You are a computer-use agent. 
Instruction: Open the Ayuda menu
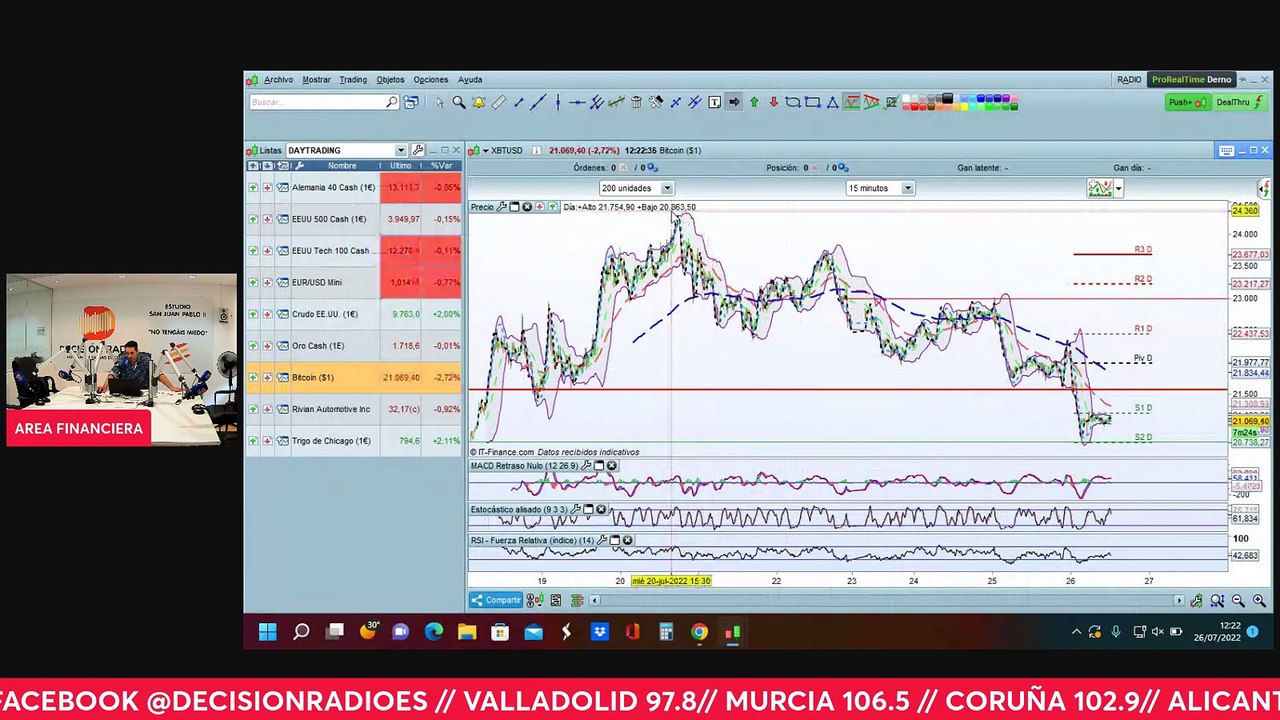point(470,80)
